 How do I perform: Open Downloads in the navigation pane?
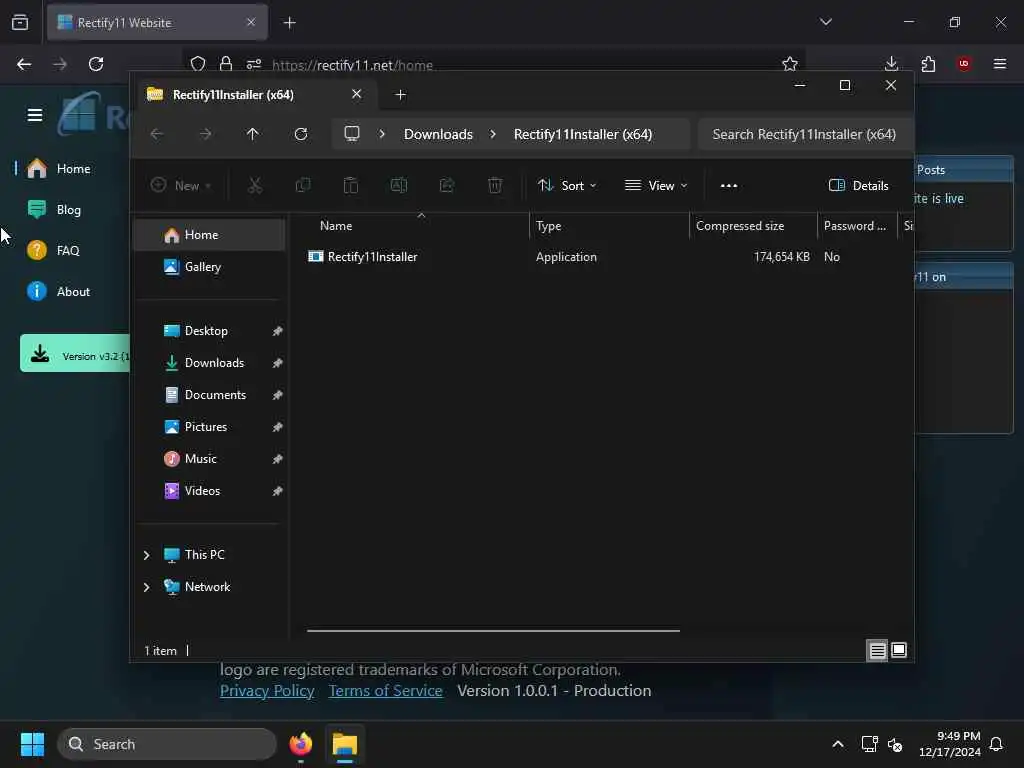pos(209,362)
